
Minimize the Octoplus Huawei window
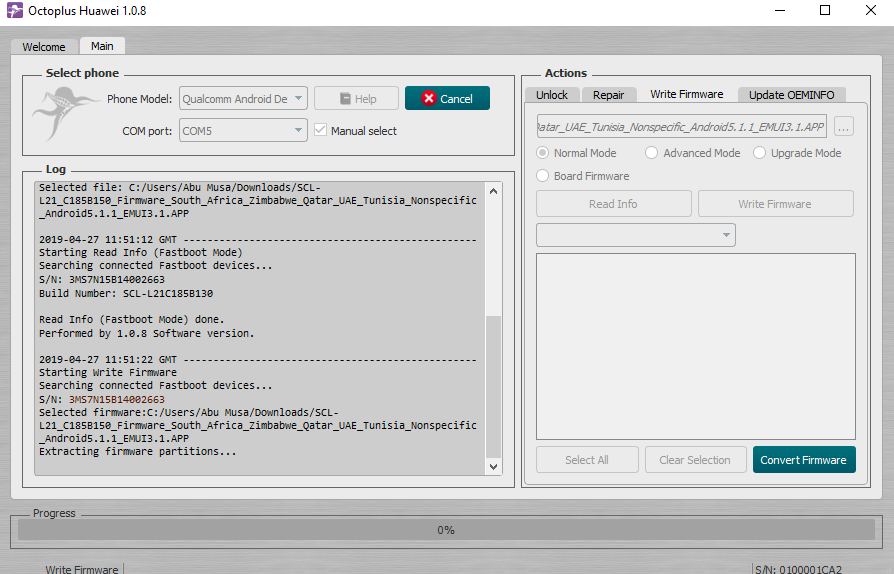[x=780, y=10]
